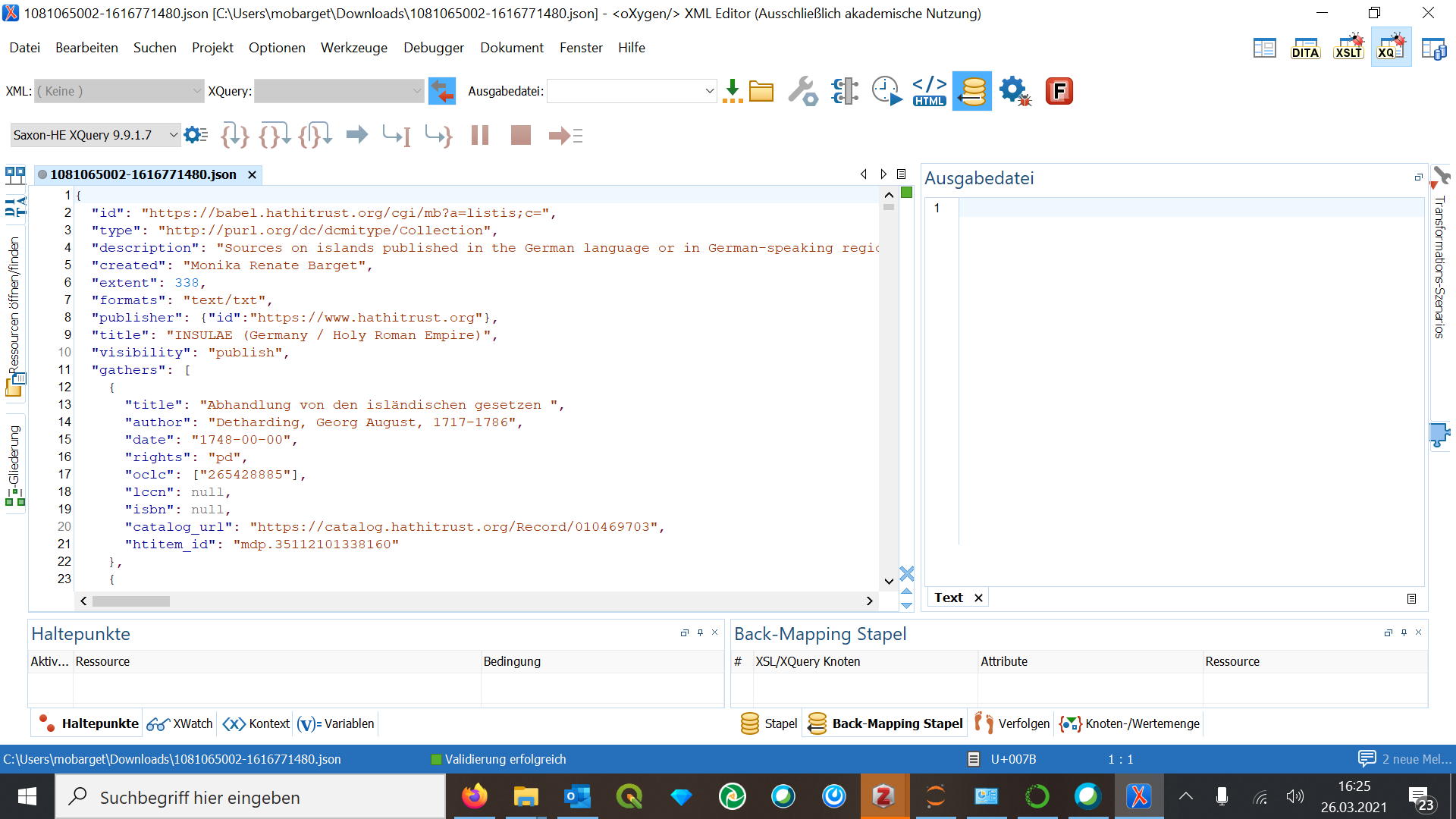
Task: Pin the Haltepunkte panel
Action: click(700, 632)
